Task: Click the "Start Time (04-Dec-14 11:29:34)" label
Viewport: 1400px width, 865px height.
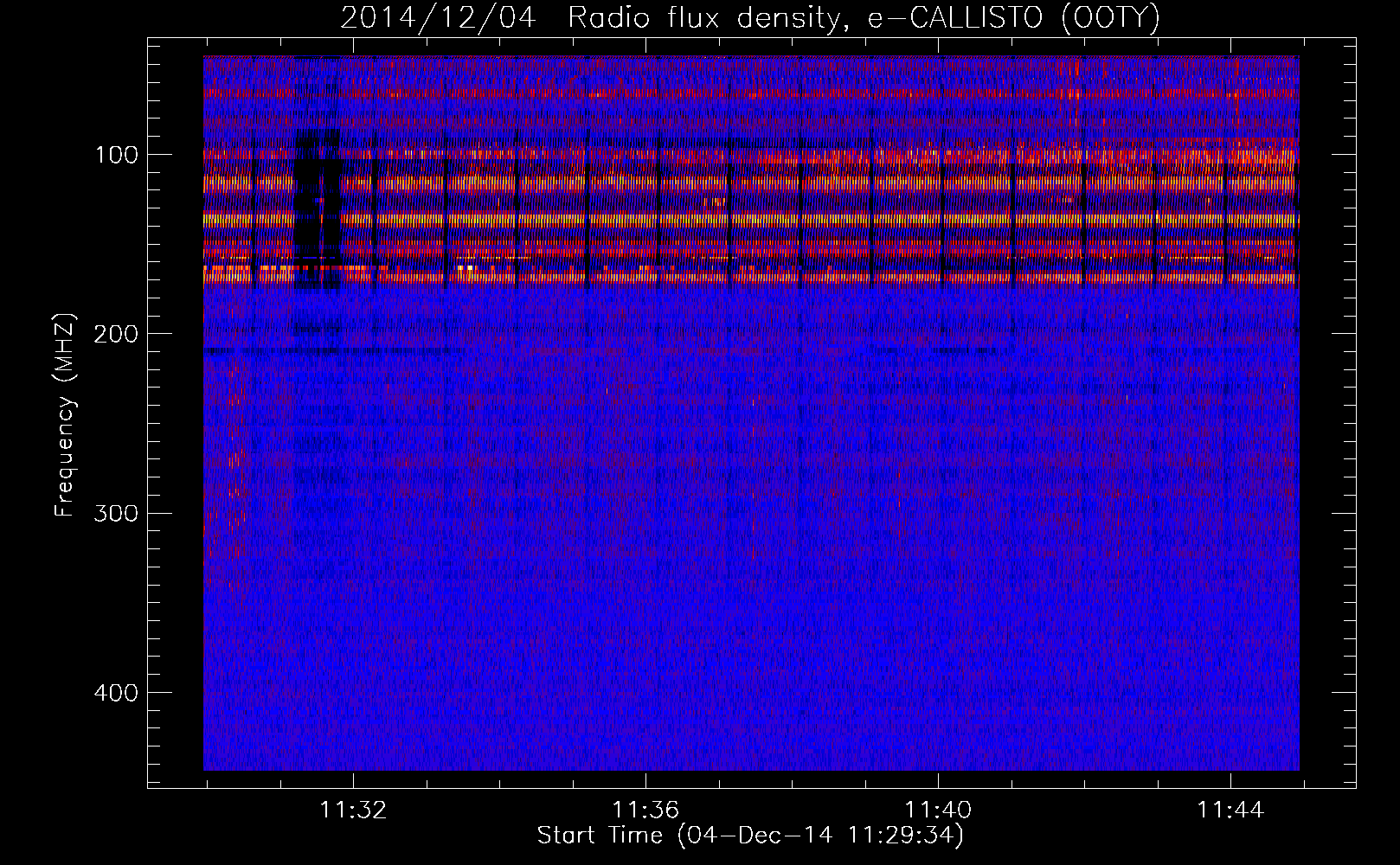Action: [x=750, y=836]
